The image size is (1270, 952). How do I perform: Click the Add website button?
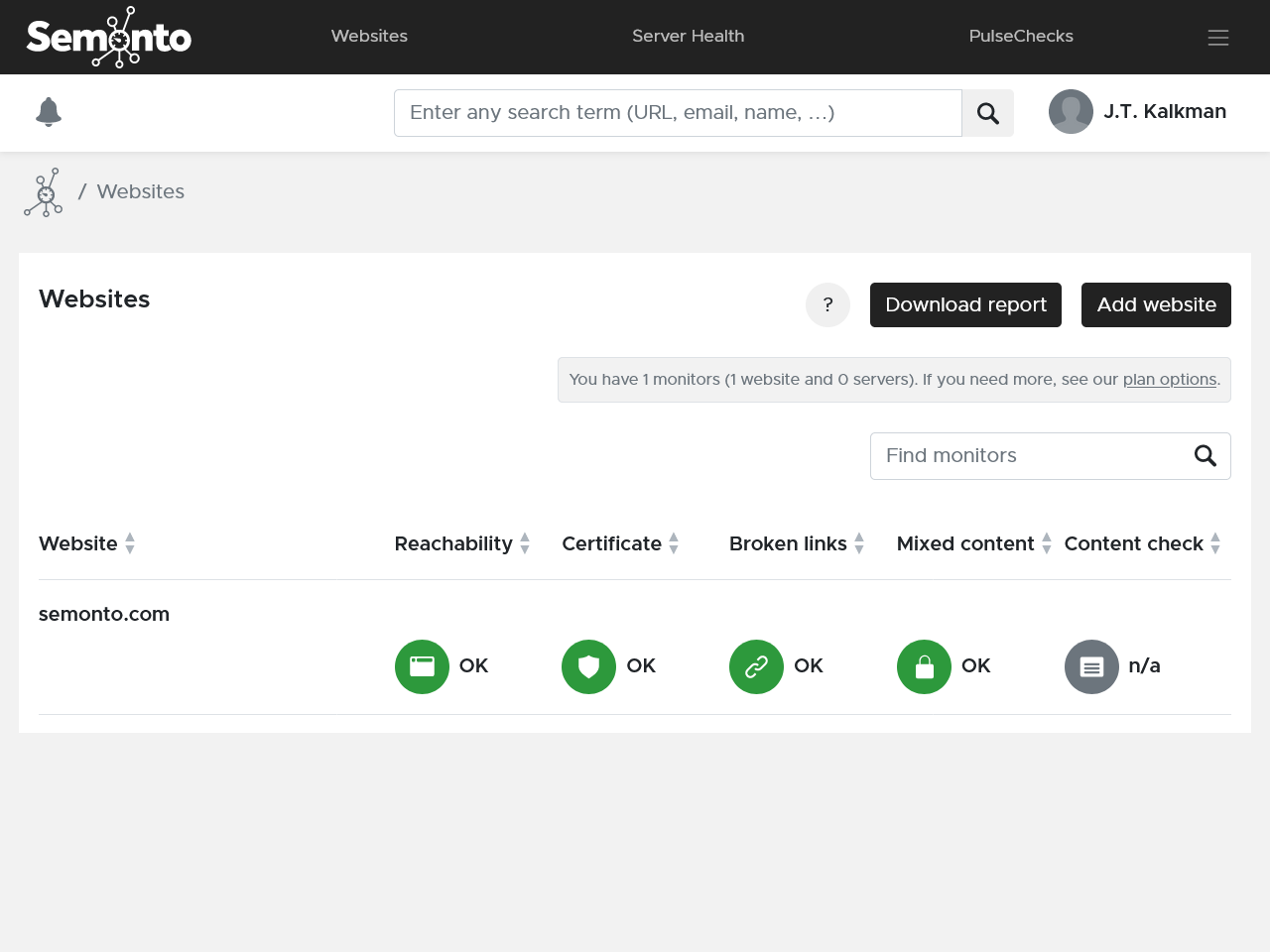[1156, 304]
